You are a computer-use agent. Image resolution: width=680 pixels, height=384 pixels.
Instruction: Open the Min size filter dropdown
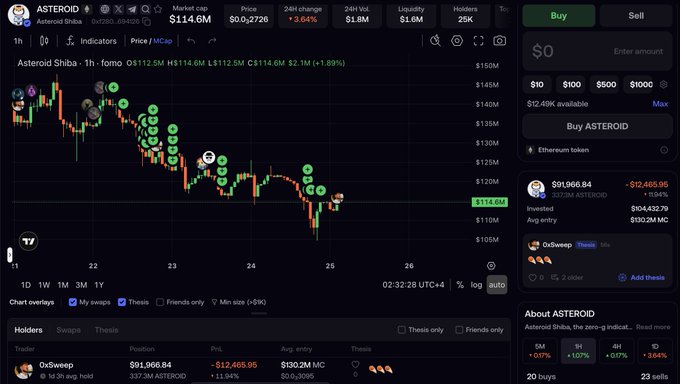[239, 302]
